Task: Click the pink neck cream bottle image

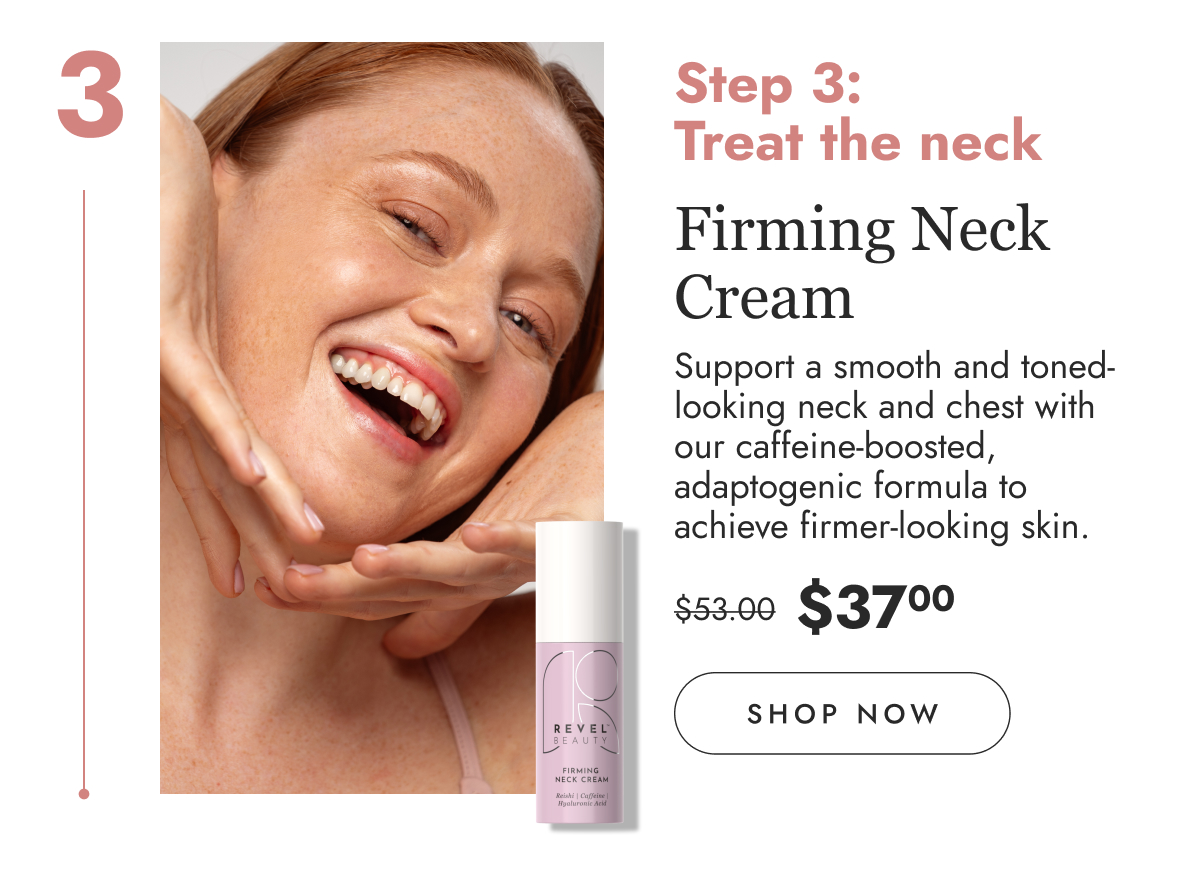Action: [579, 673]
